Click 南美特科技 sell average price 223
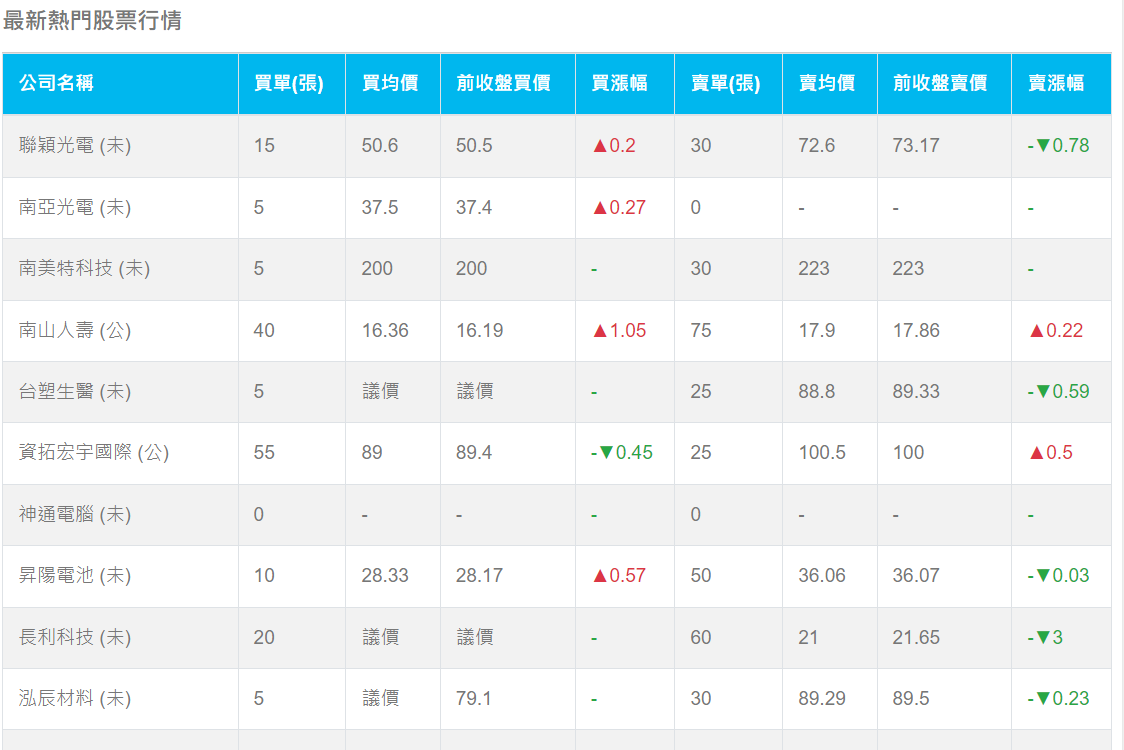 pos(814,269)
